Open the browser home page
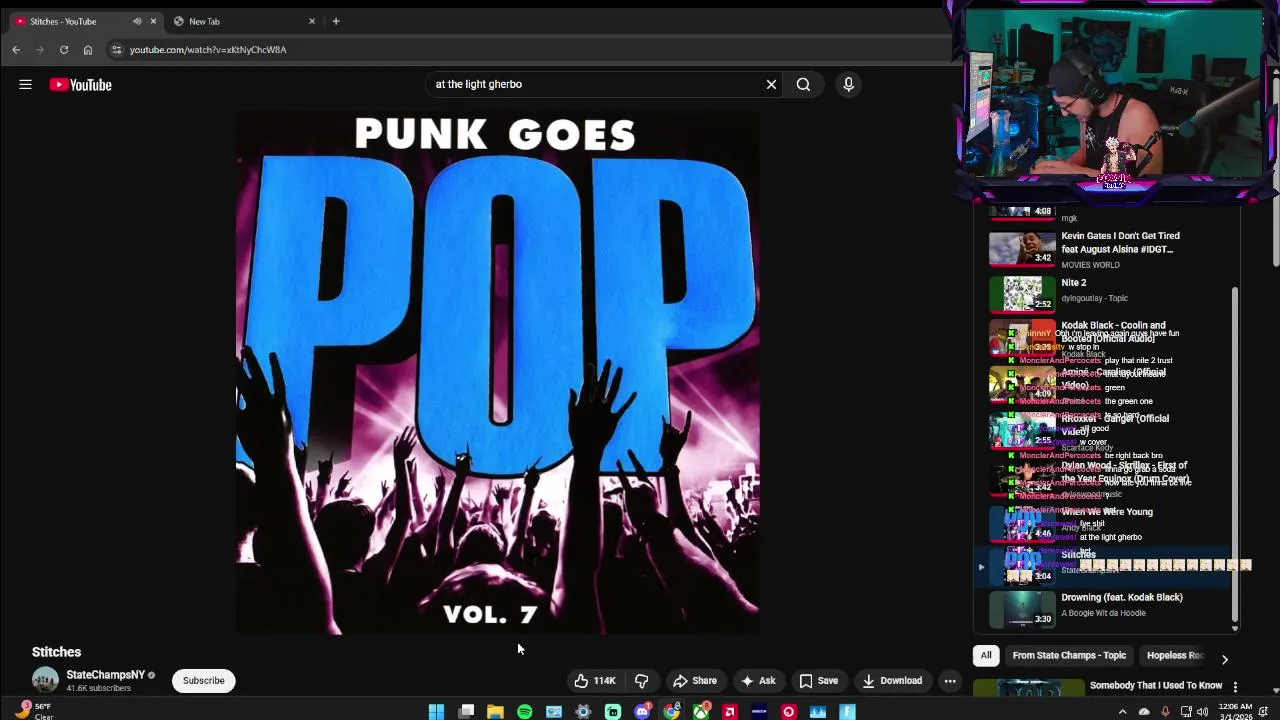 [88, 49]
